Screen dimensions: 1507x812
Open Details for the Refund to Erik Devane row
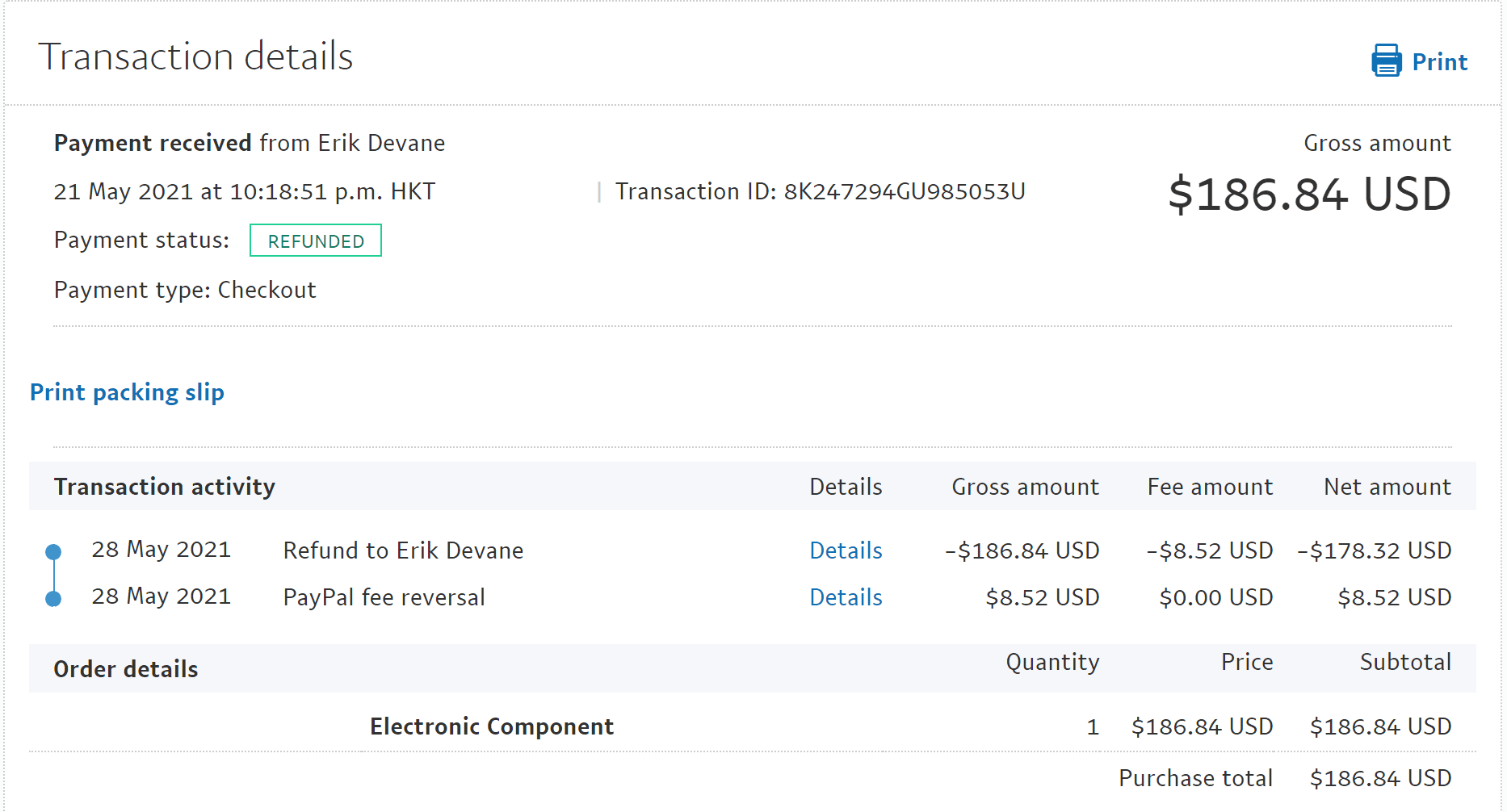[x=846, y=550]
